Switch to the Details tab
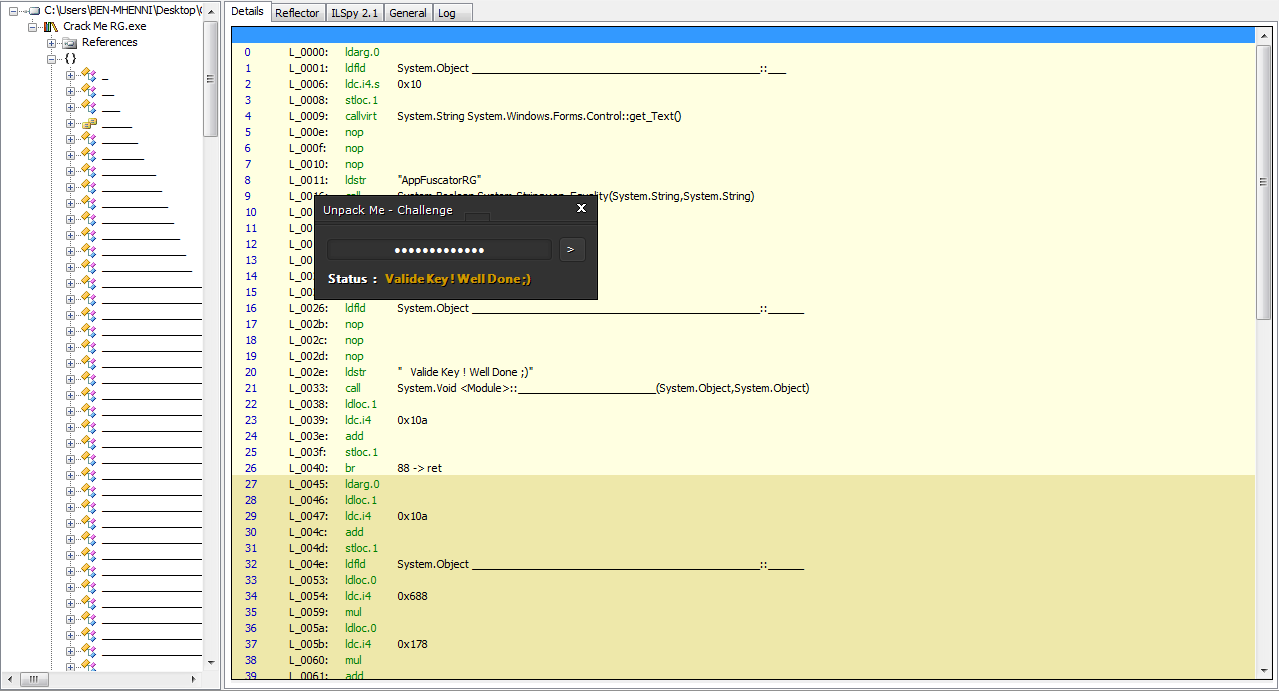 pos(247,12)
